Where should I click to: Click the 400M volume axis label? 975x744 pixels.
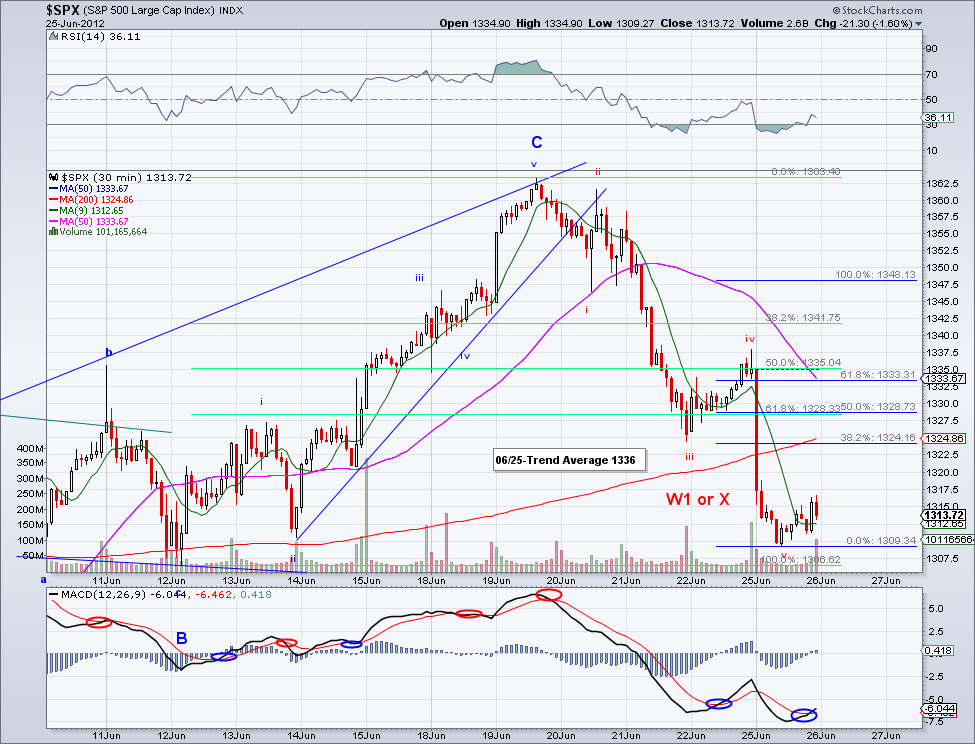pyautogui.click(x=30, y=448)
